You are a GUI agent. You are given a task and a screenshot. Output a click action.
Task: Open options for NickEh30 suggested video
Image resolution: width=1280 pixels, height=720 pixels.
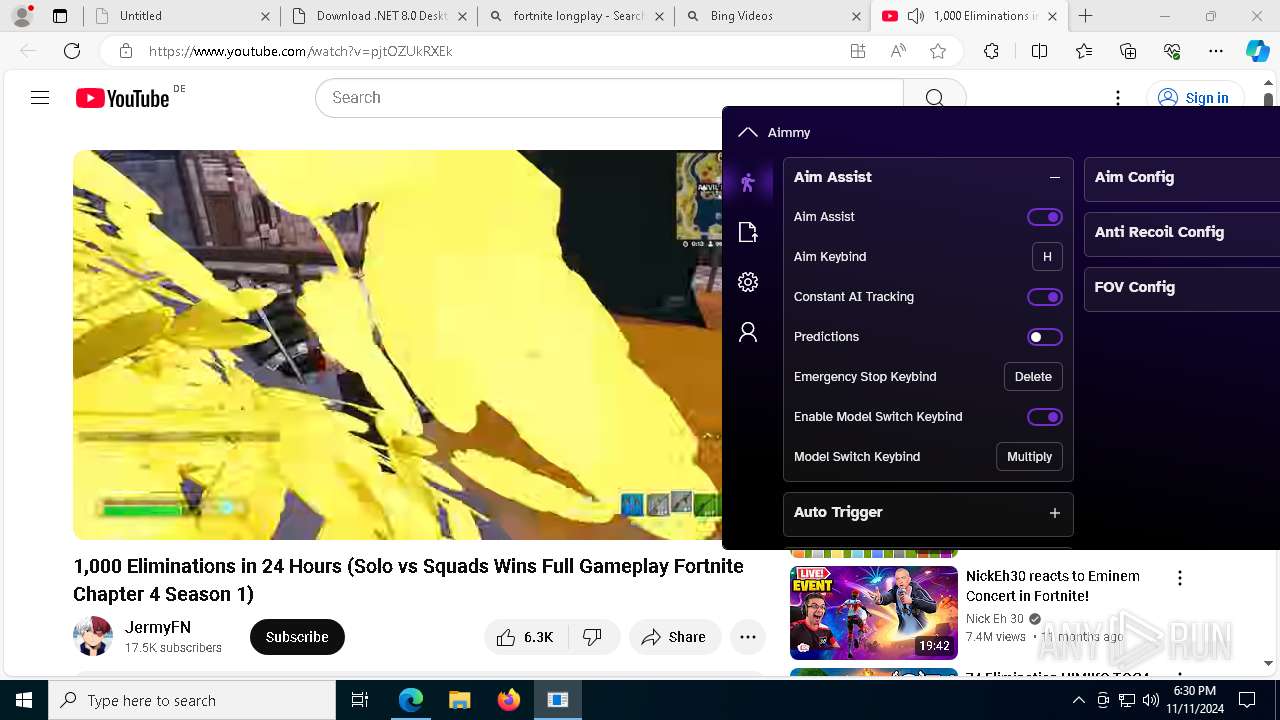pos(1180,578)
